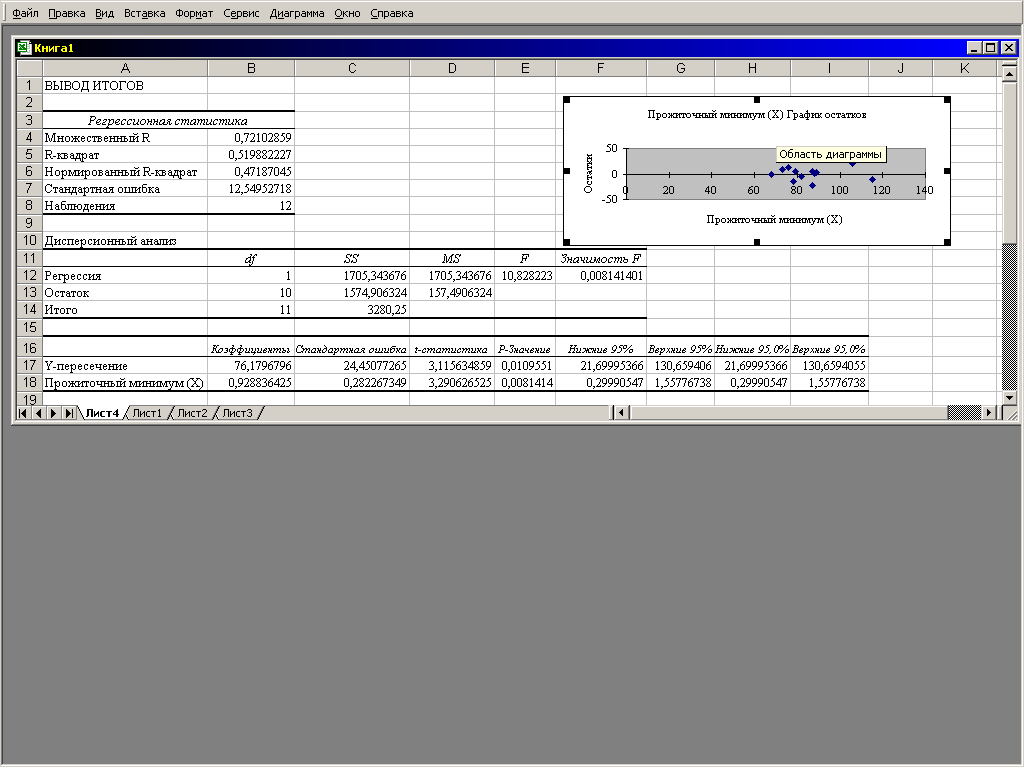Select the coefficient value 0,928836425
This screenshot has width=1024, height=768.
point(251,383)
